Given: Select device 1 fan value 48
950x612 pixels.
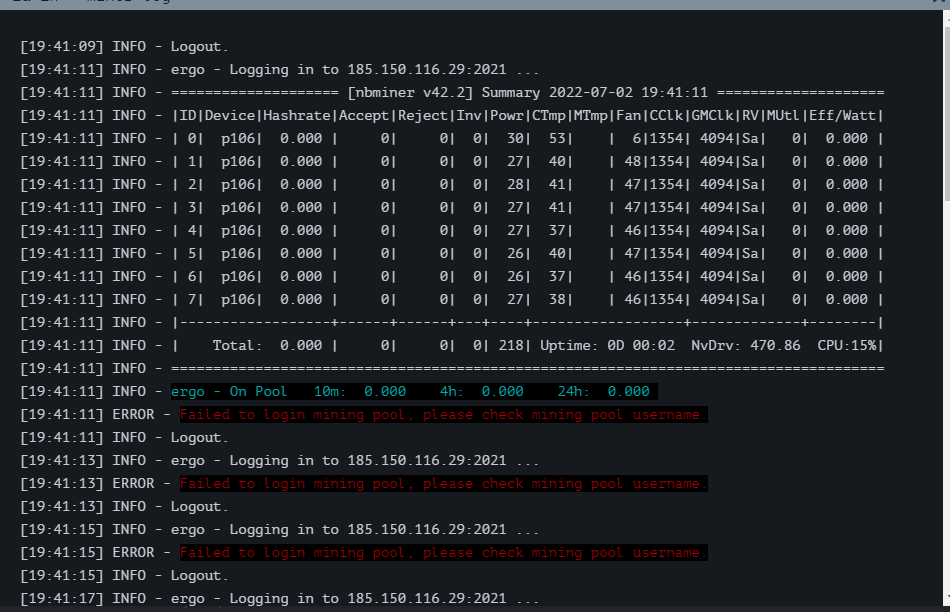Looking at the screenshot, I should coord(633,162).
